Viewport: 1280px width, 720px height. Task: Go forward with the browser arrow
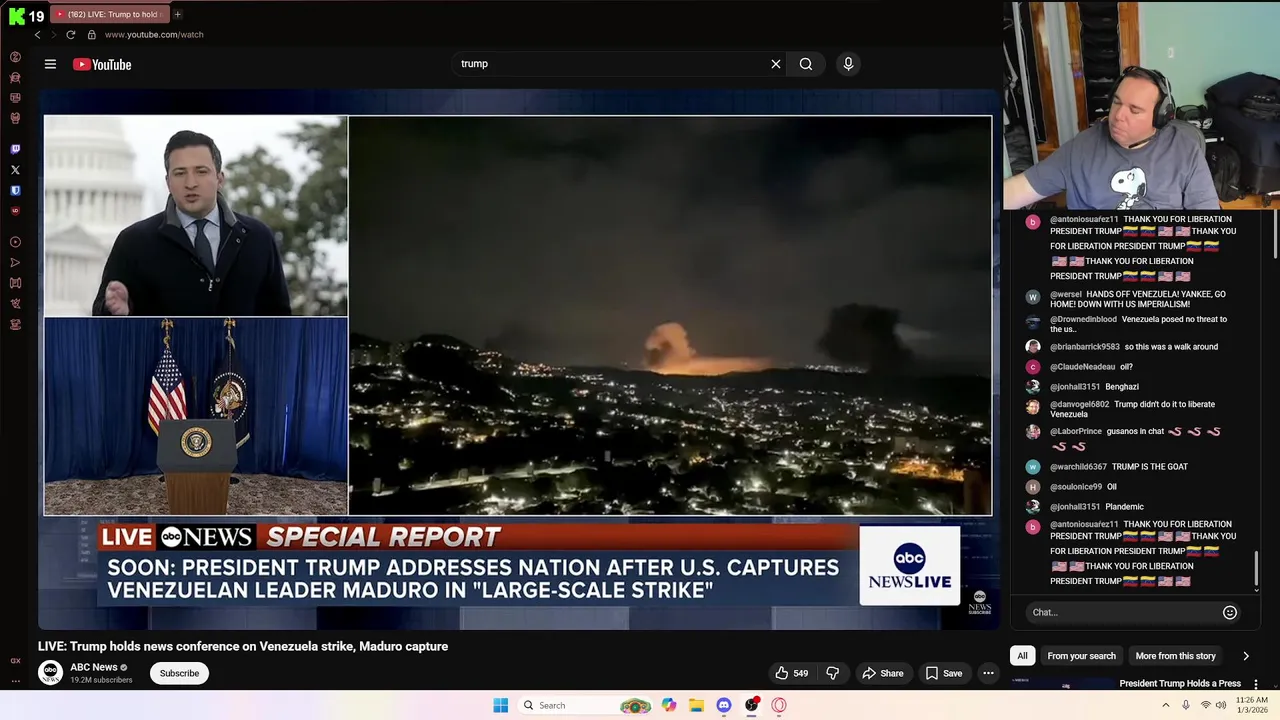coord(53,35)
